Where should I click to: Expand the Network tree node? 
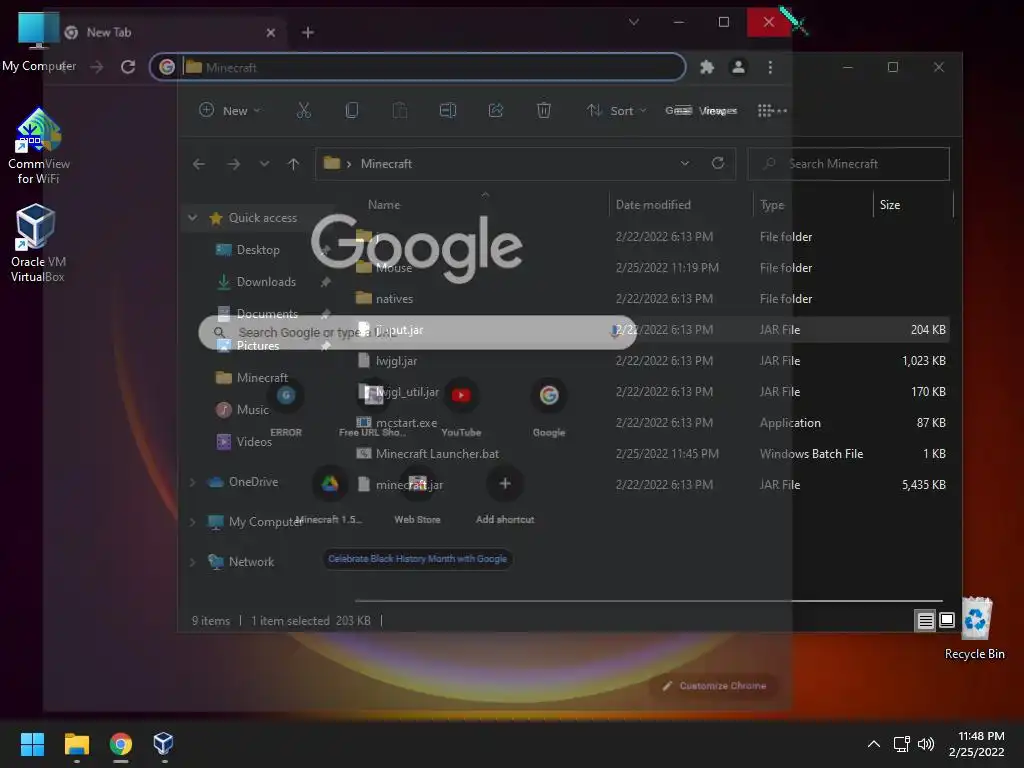tap(193, 562)
